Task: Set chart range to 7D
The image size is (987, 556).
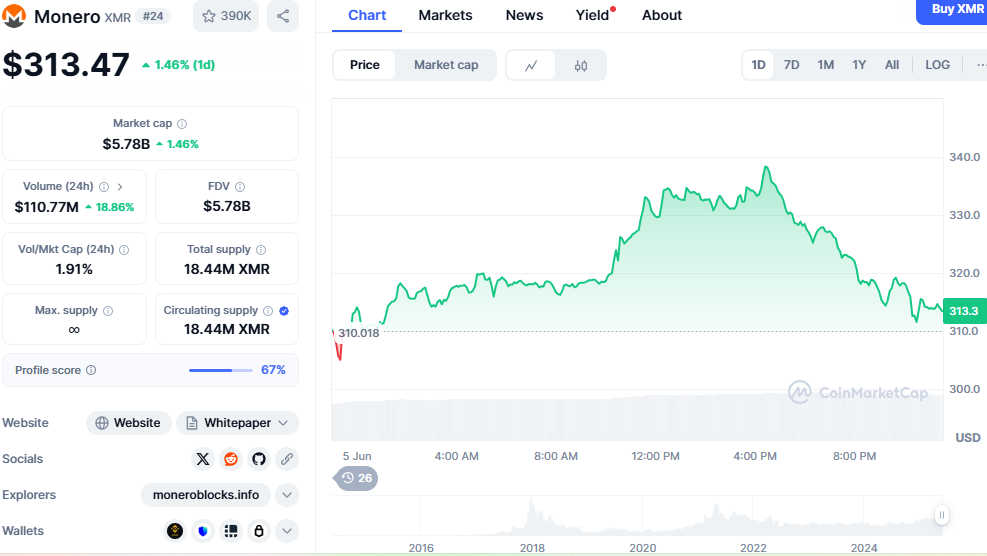Action: point(791,65)
